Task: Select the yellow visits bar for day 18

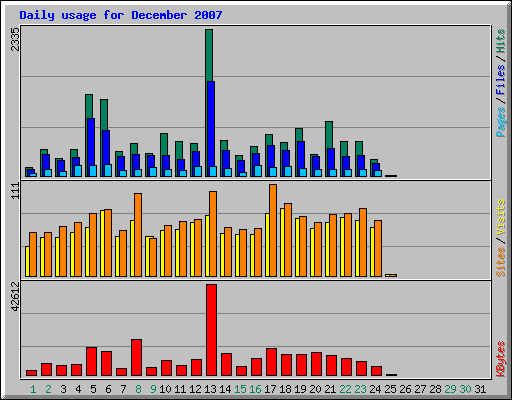Action: coord(282,242)
